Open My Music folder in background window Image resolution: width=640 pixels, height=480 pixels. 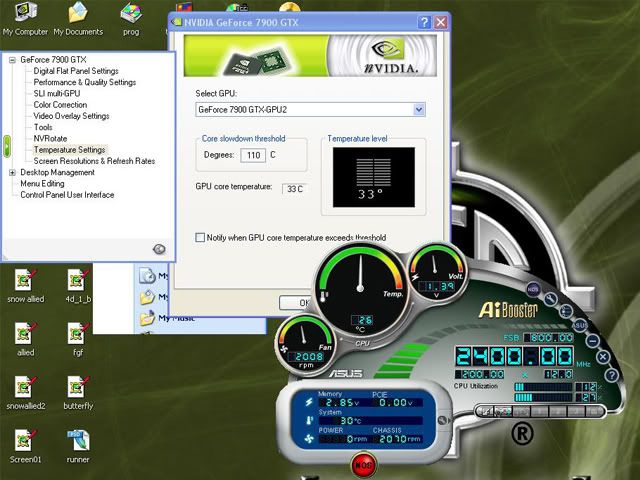point(167,318)
